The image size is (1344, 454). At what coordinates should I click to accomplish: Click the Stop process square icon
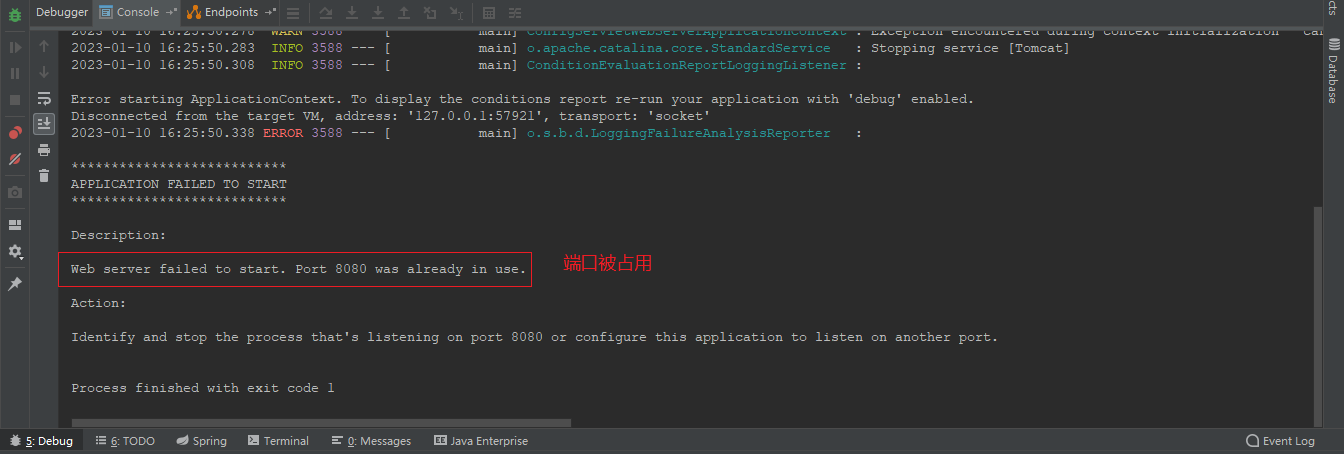15,100
